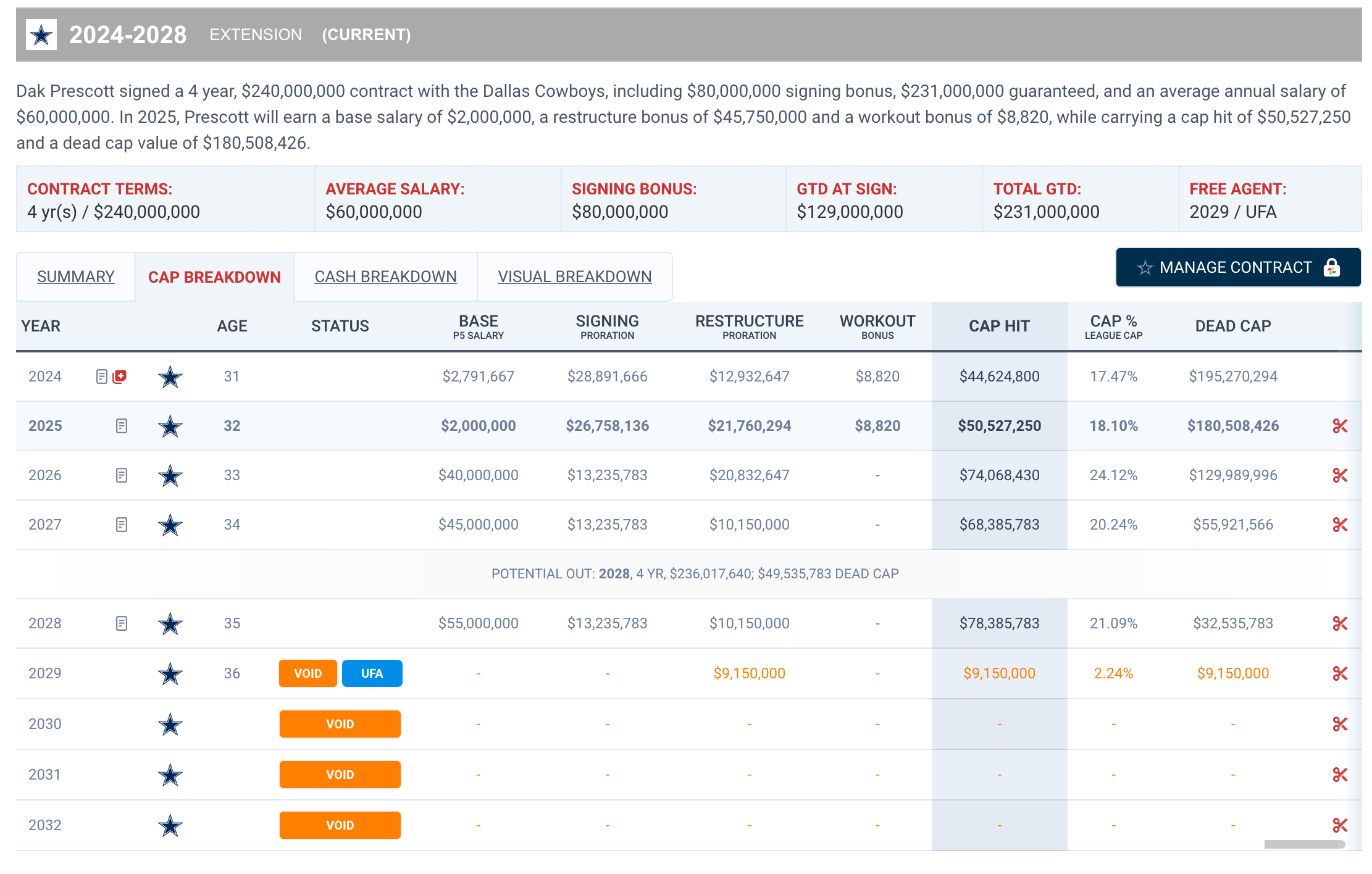
Task: Open the 2028 row notes icon
Action: pos(122,623)
